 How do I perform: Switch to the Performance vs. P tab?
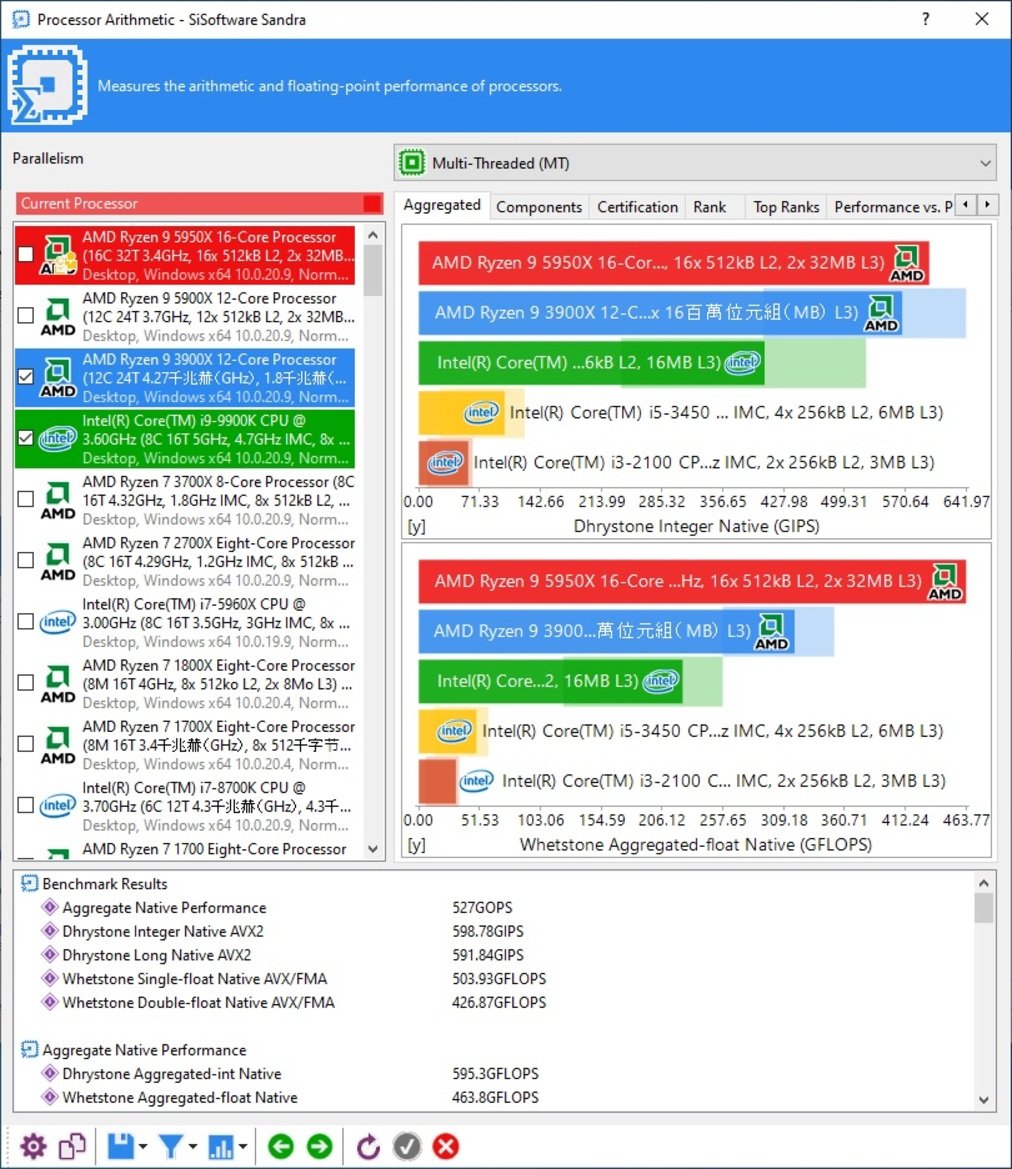pyautogui.click(x=892, y=207)
